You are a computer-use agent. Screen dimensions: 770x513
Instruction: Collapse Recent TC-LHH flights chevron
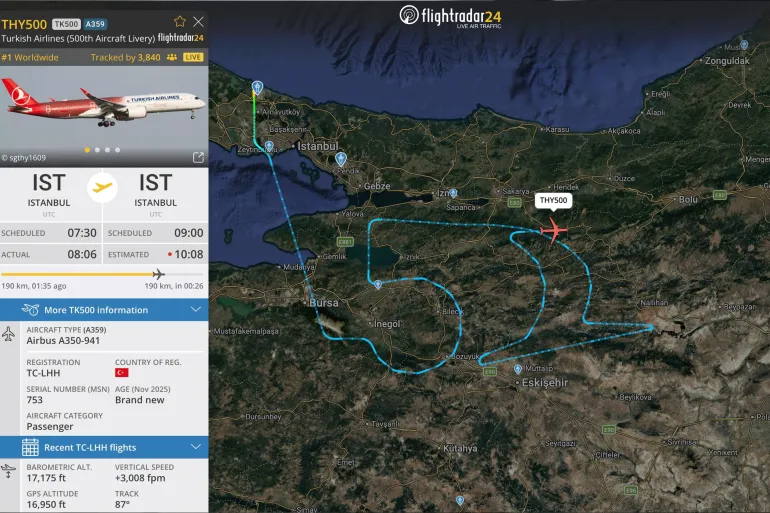pos(194,447)
